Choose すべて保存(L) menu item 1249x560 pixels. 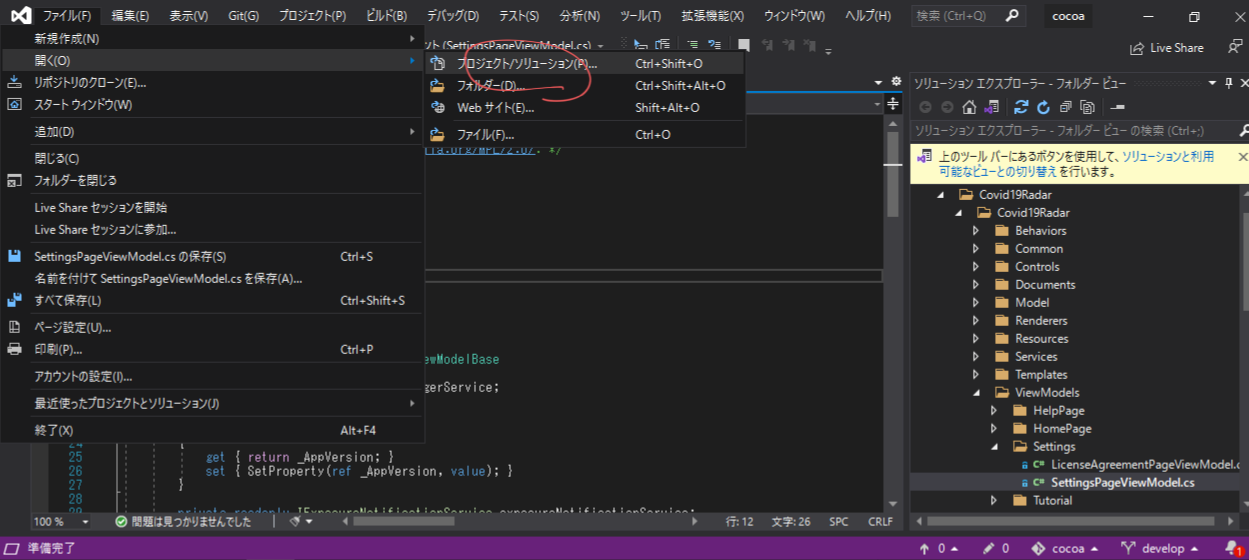[212, 300]
